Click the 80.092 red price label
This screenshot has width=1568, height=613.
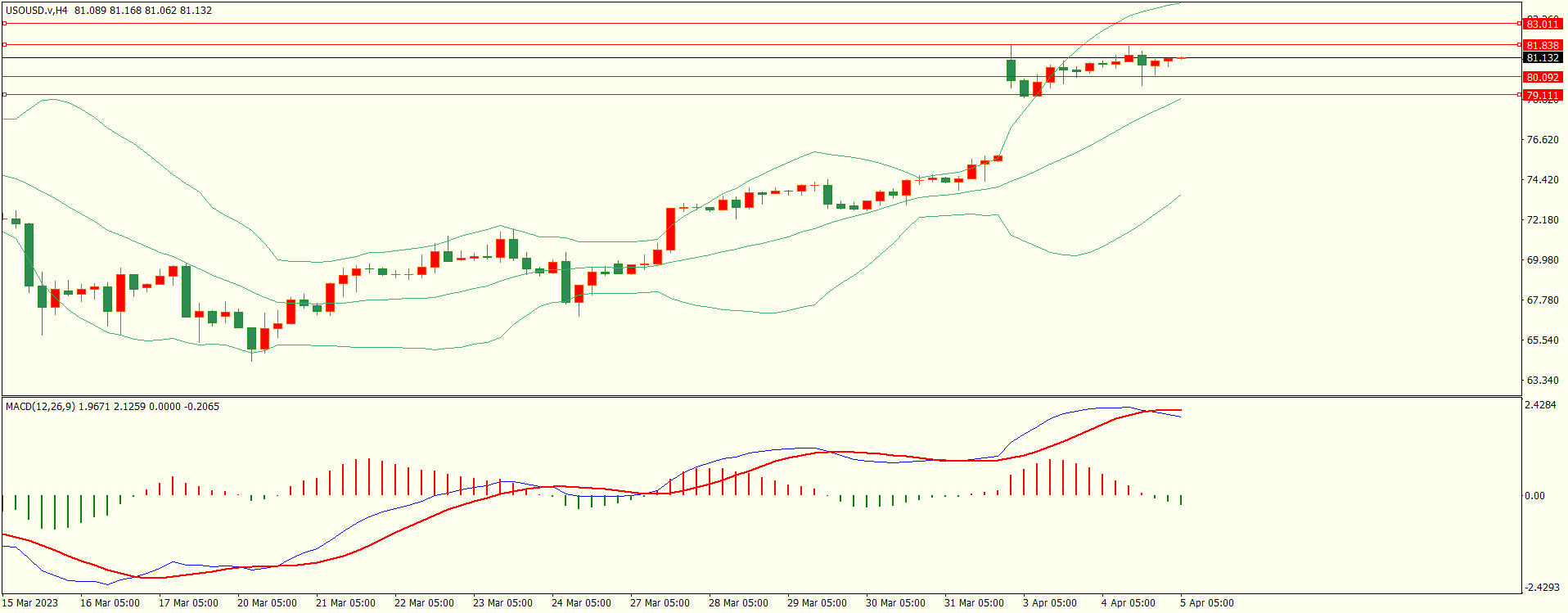[x=1542, y=78]
